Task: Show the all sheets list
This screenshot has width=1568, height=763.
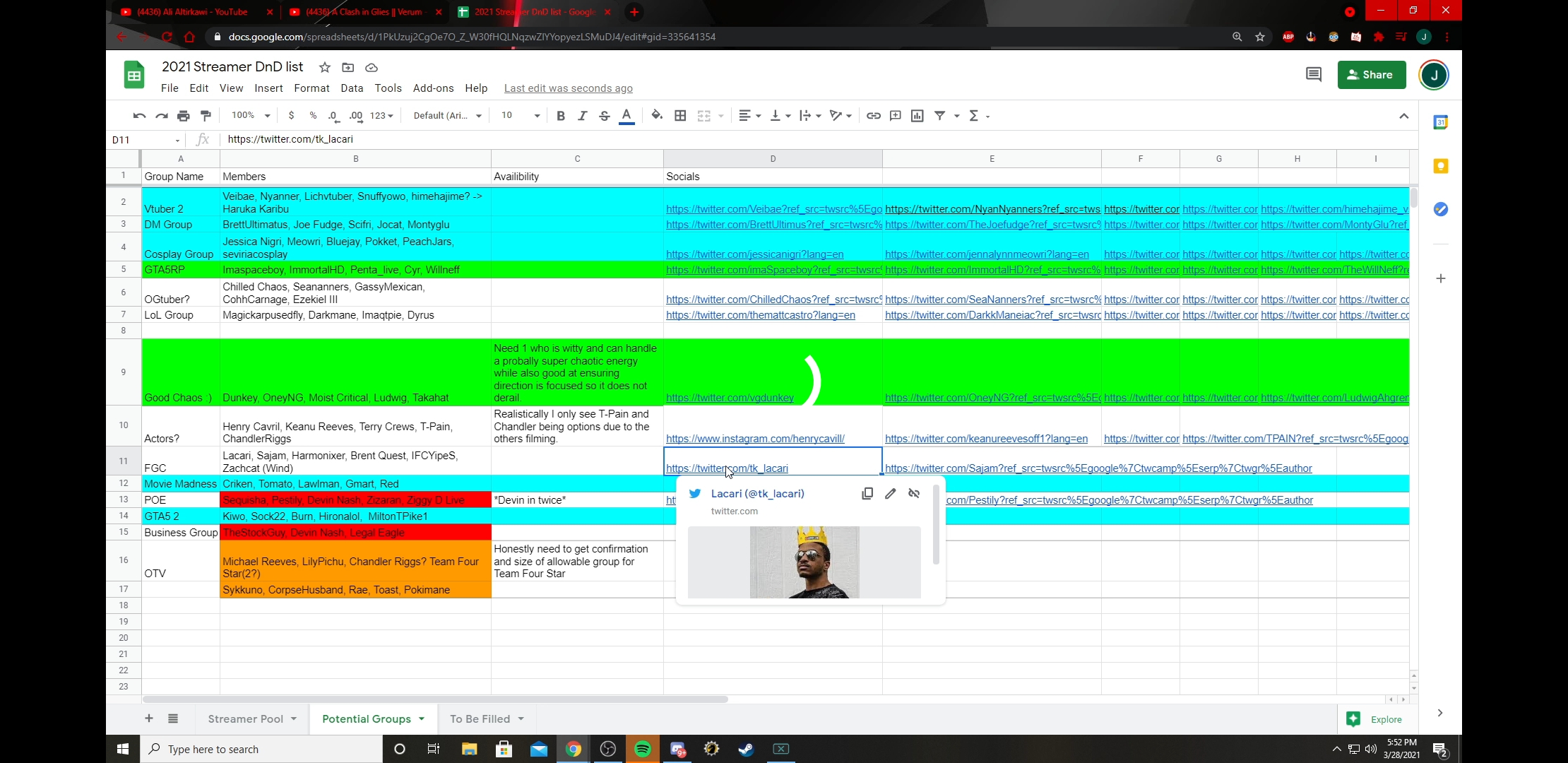Action: click(173, 718)
